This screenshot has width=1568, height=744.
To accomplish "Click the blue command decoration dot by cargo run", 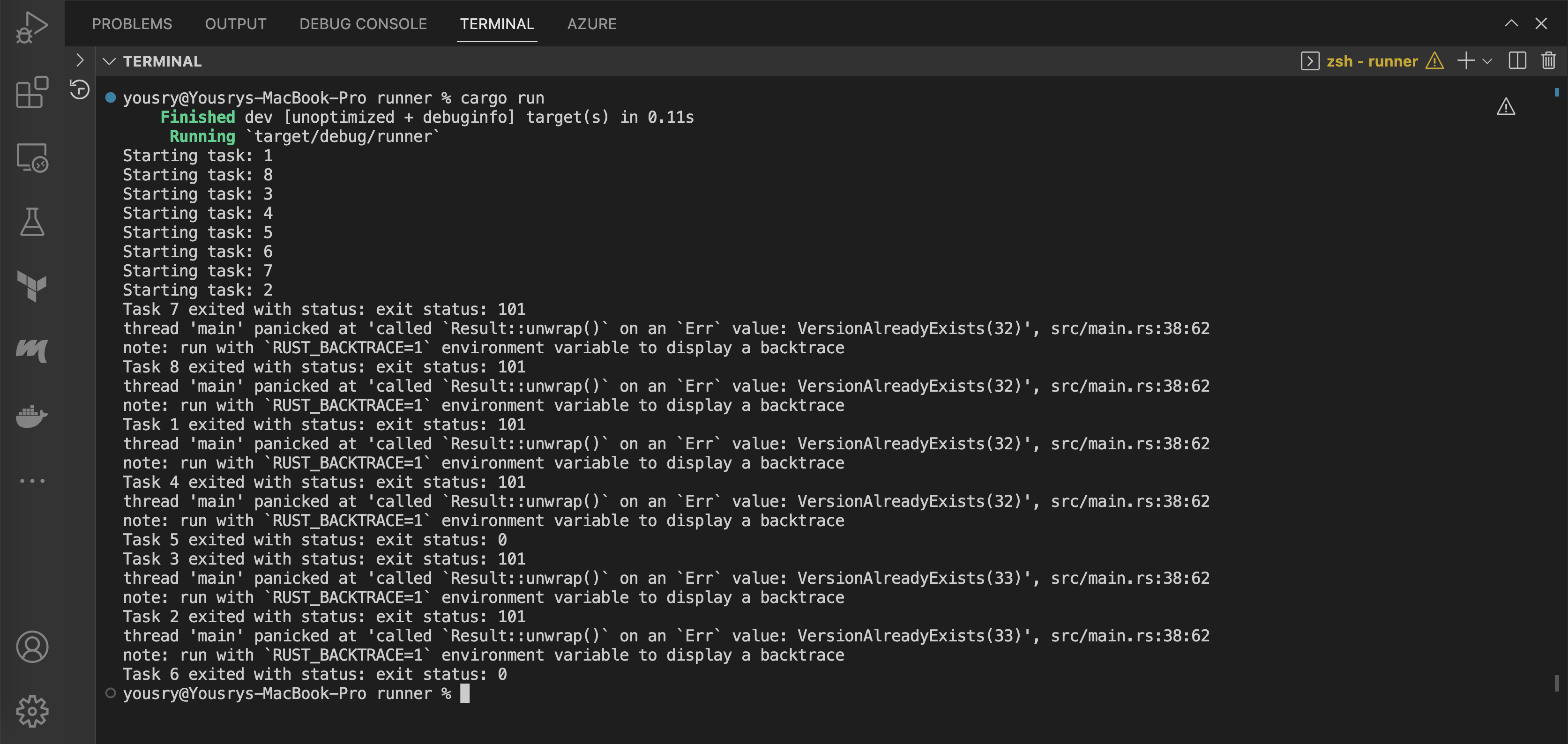I will 110,97.
